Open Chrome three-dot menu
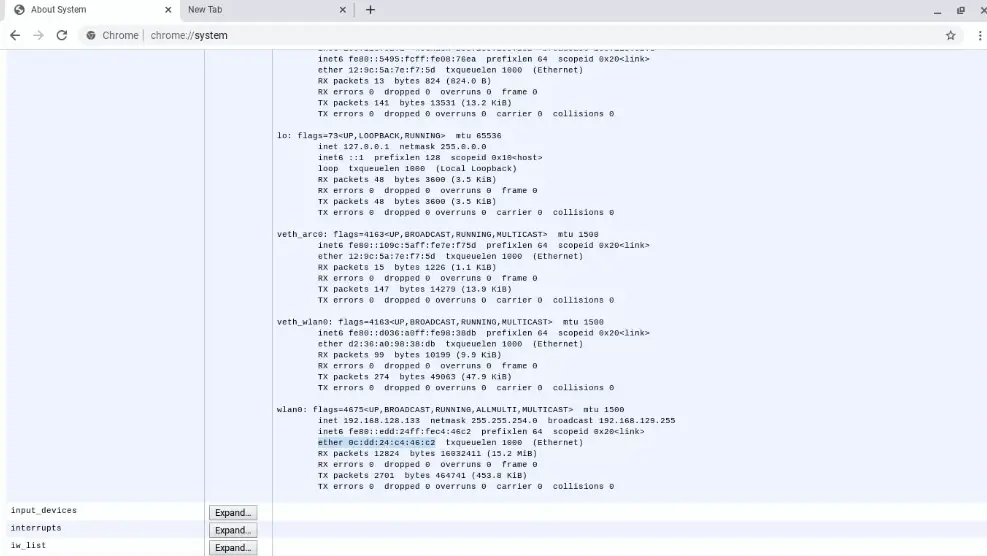 pos(979,35)
